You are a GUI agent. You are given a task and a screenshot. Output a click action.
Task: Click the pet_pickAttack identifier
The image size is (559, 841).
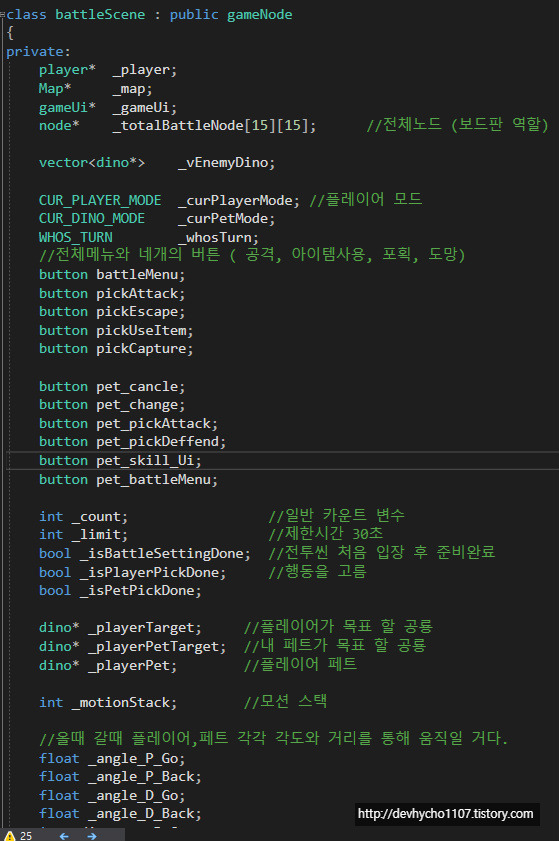tap(157, 424)
